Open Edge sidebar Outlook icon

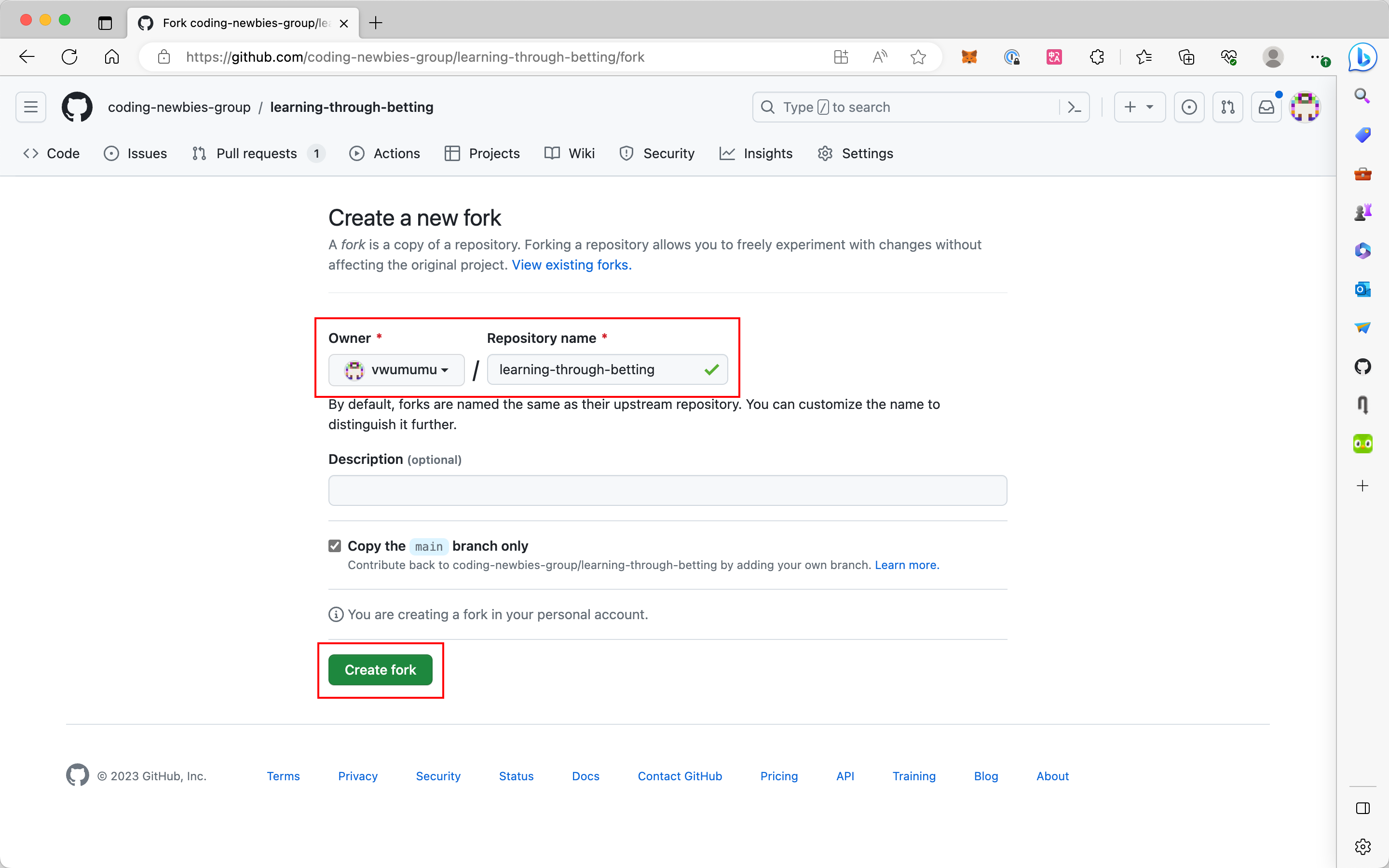click(1362, 289)
